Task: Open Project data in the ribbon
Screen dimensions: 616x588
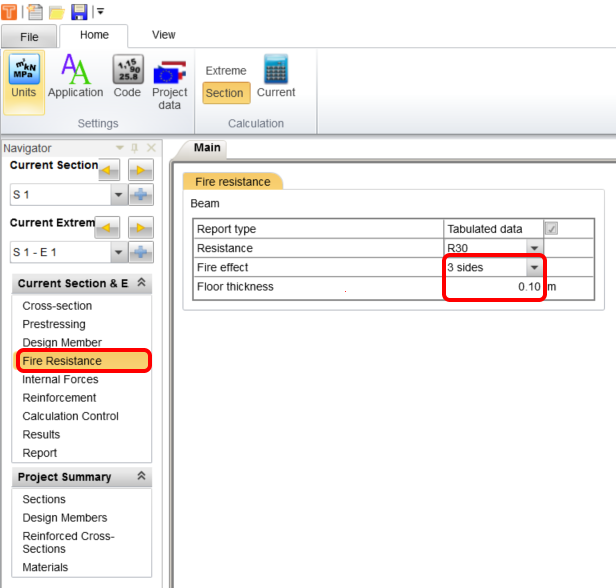Action: pos(169,82)
